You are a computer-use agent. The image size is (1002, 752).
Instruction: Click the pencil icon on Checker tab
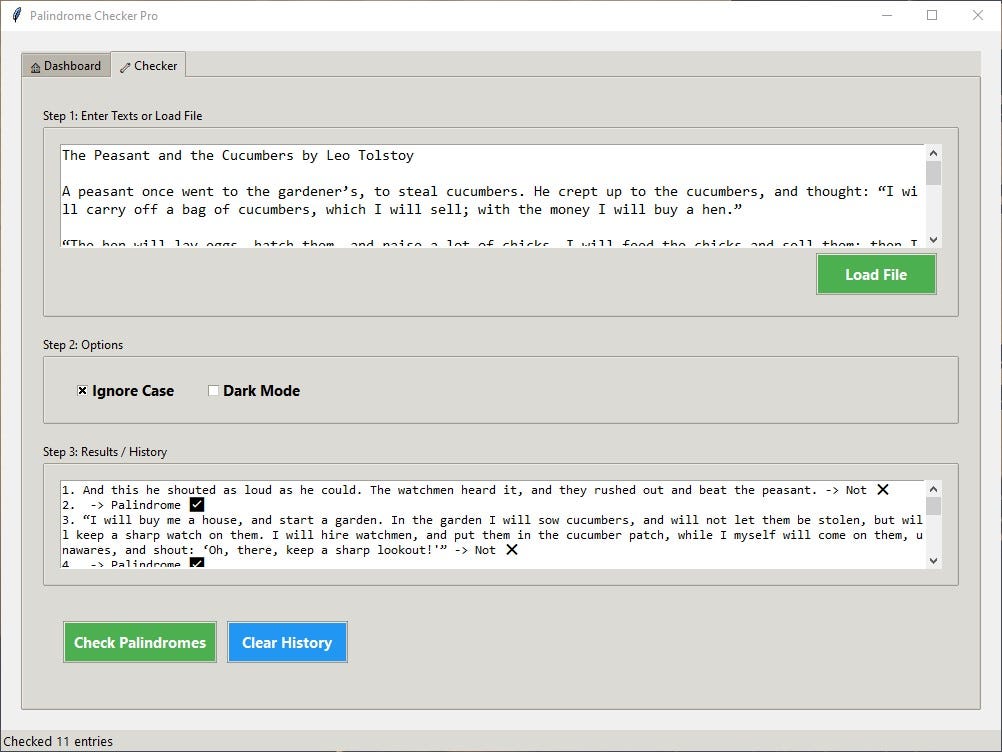pos(125,67)
